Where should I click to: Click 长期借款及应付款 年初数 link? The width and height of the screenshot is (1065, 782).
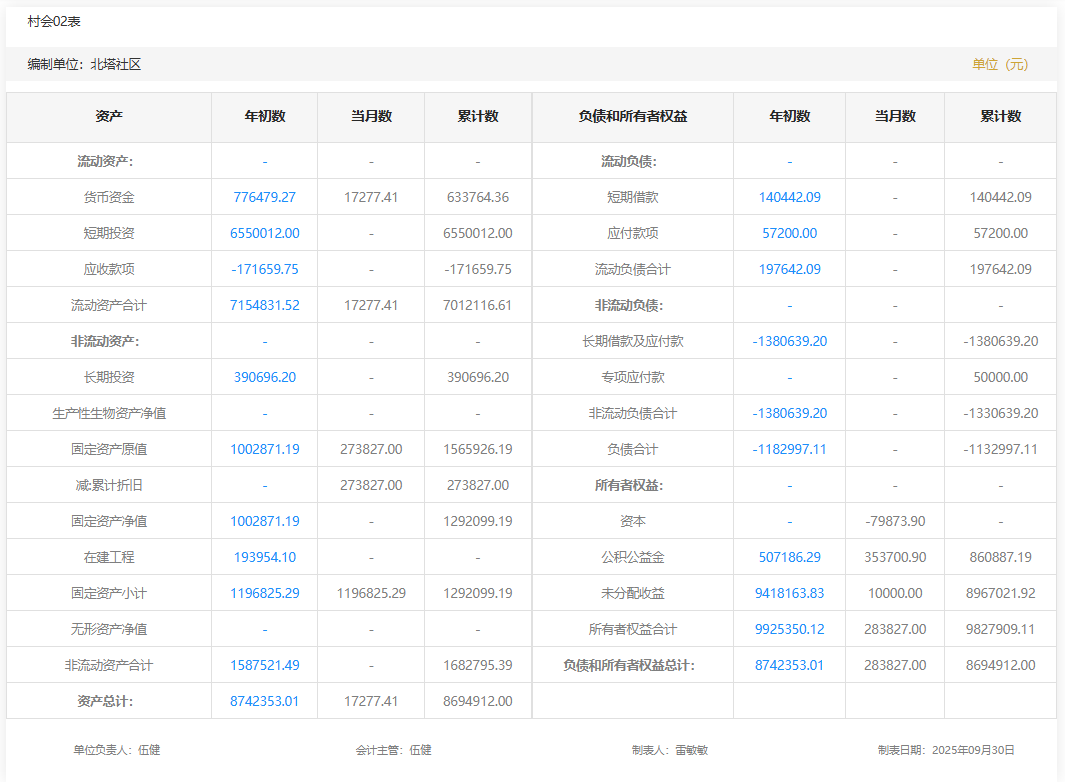(789, 341)
